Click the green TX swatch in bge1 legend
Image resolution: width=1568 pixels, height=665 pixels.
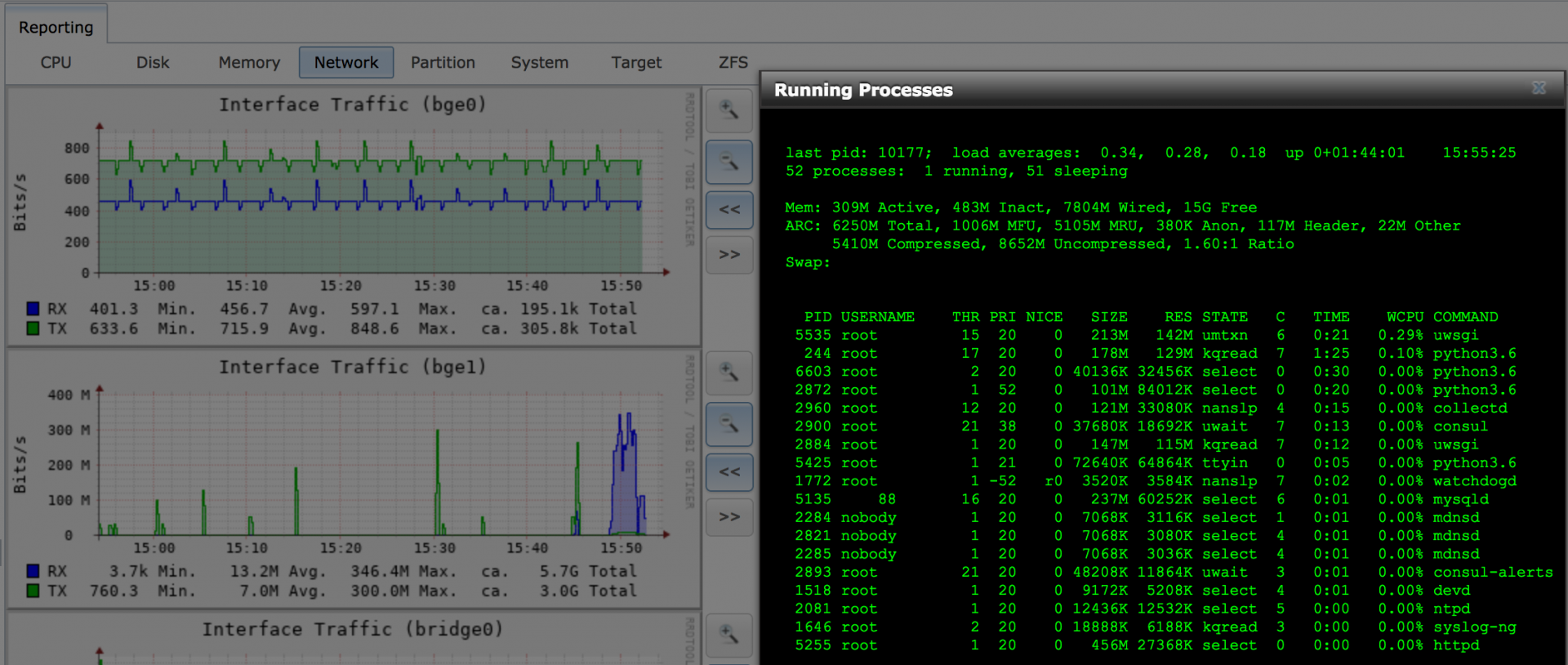[x=33, y=591]
